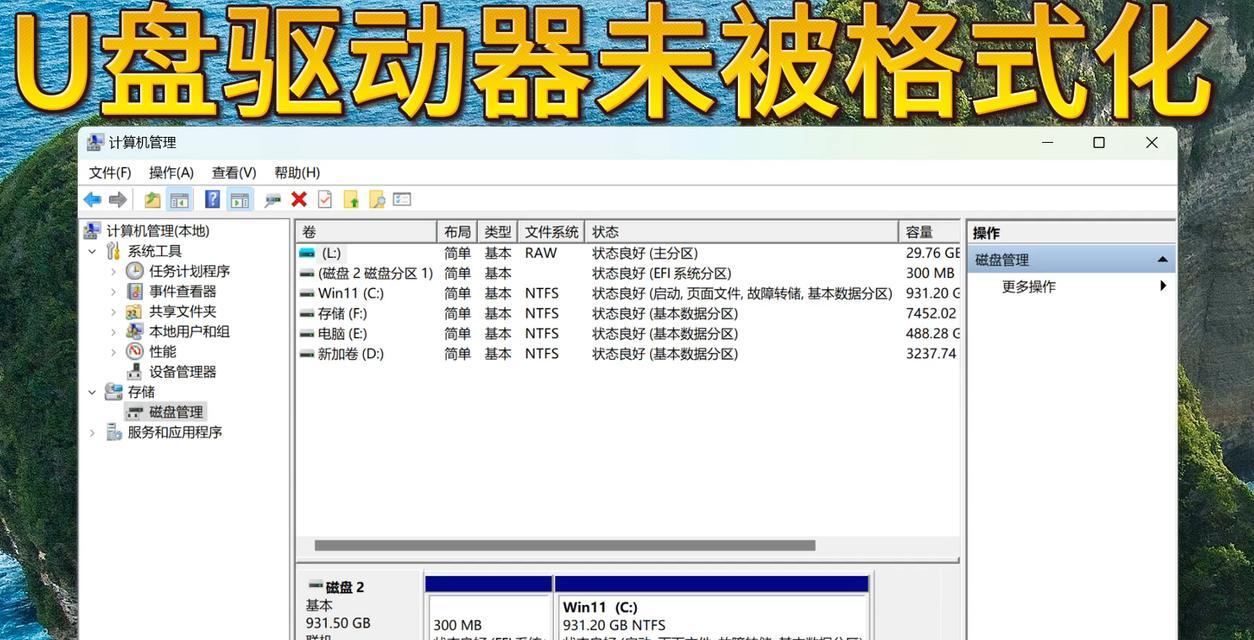The width and height of the screenshot is (1254, 640).
Task: Select 服务和应用程序 node
Action: pos(175,432)
